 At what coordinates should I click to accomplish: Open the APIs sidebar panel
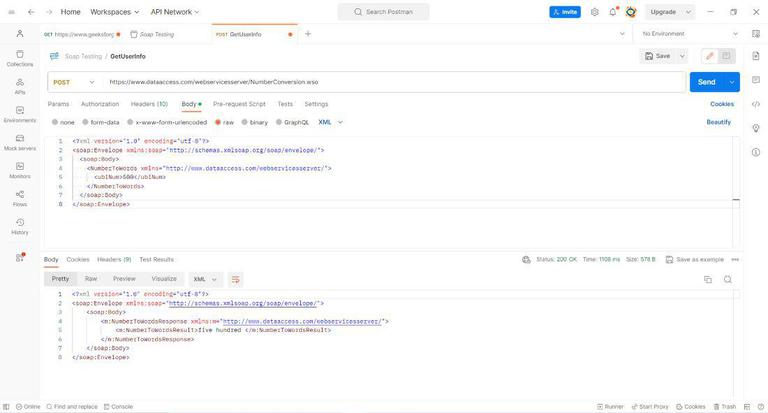coord(20,86)
